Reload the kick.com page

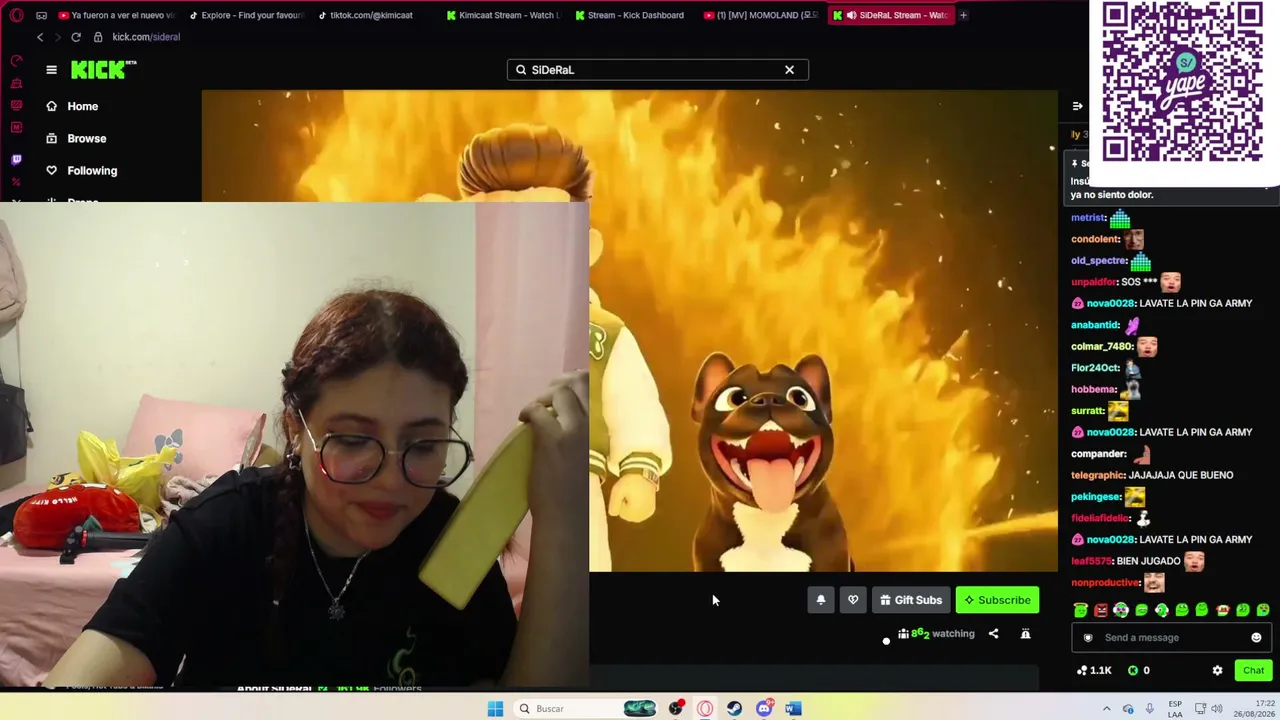pos(76,37)
